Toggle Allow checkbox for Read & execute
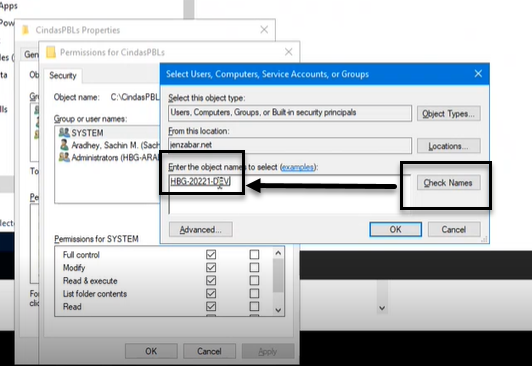 pos(211,281)
